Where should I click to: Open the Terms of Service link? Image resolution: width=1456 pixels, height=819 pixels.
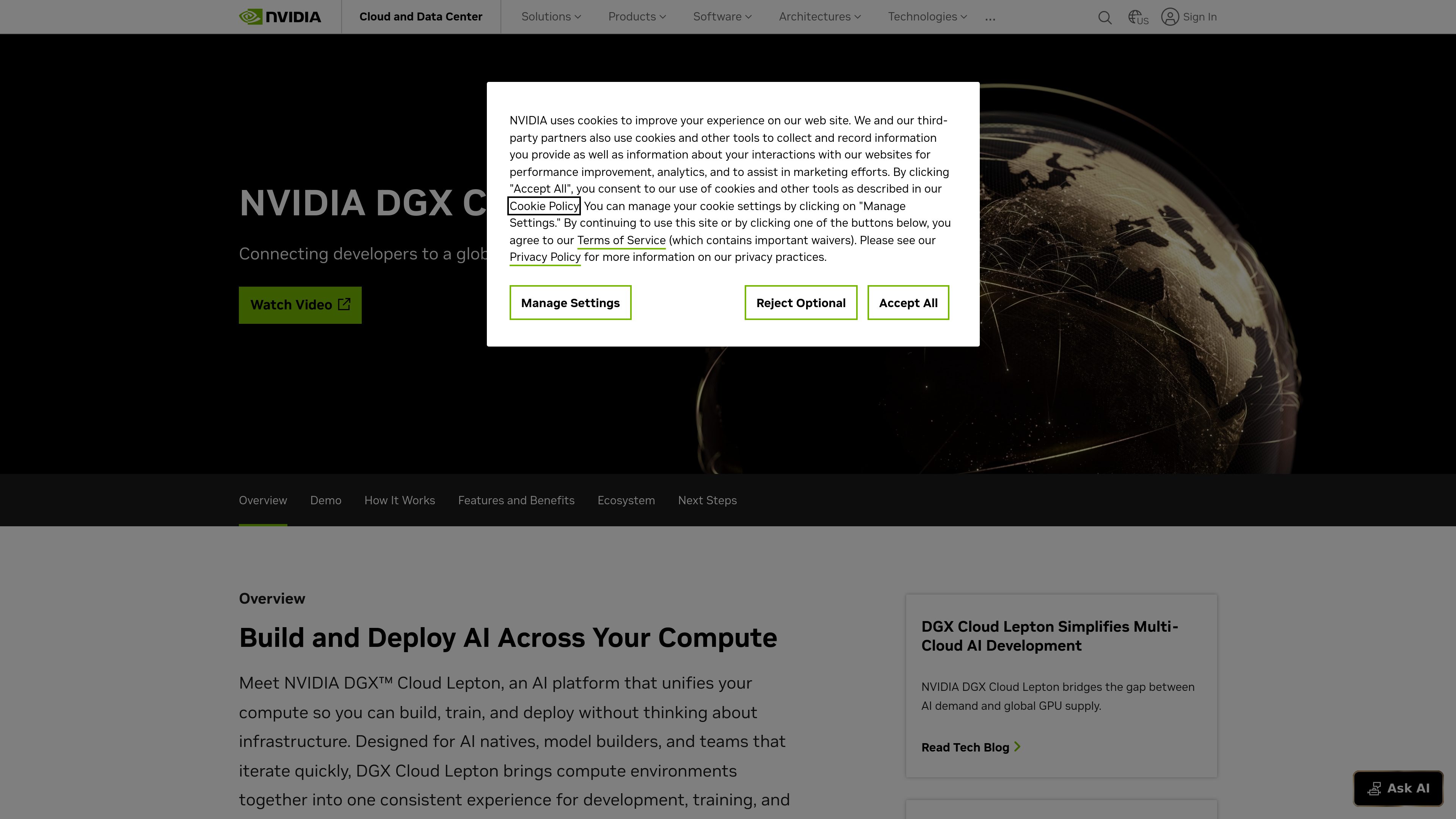(x=621, y=240)
